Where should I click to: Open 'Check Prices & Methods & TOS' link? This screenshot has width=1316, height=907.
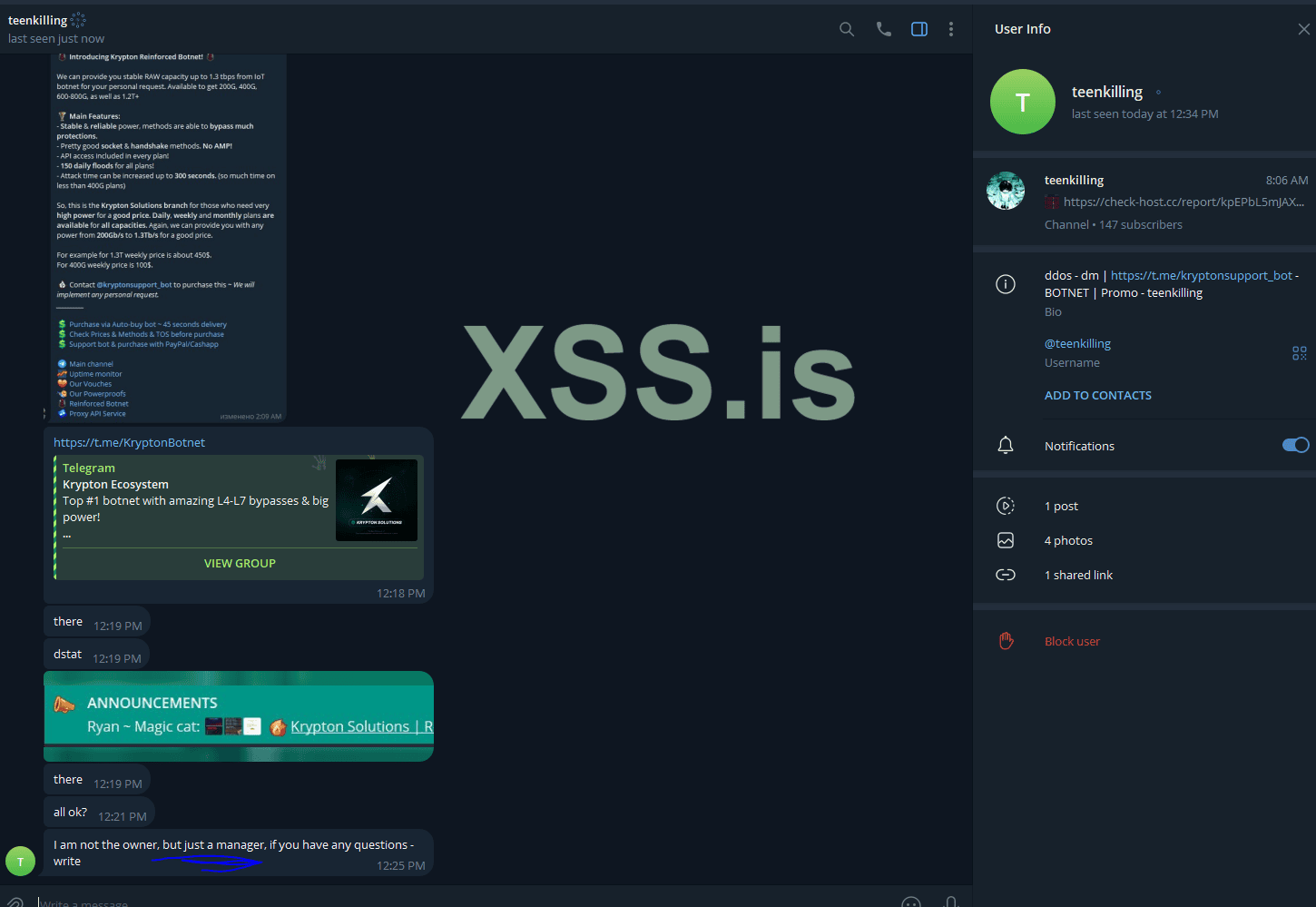[x=146, y=334]
